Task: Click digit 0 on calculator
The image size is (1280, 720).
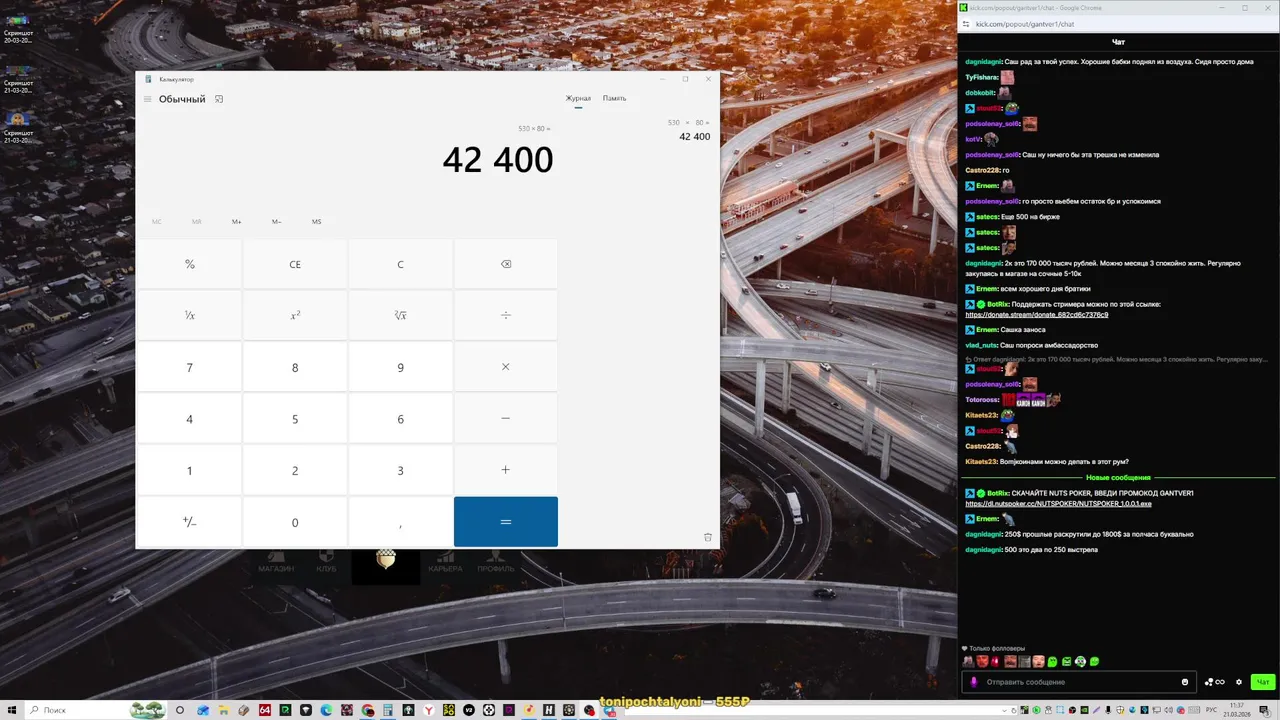Action: 295,522
